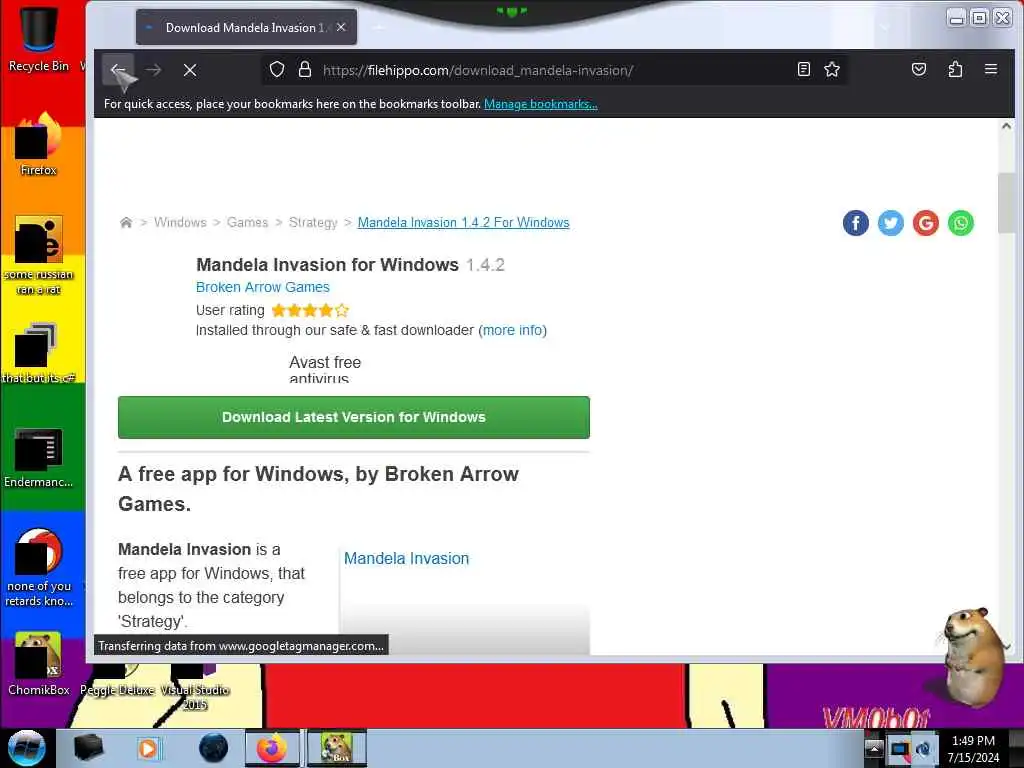Open the Manage bookmarks link
The image size is (1024, 768).
[x=541, y=104]
